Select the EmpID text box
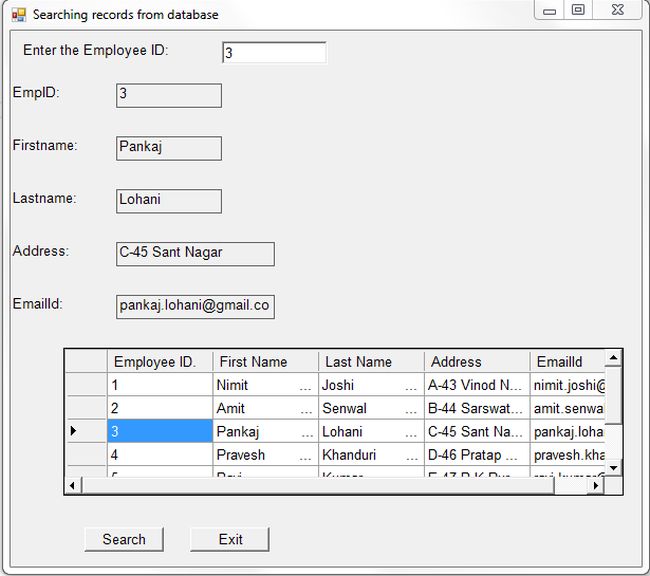This screenshot has width=650, height=576. pos(169,95)
